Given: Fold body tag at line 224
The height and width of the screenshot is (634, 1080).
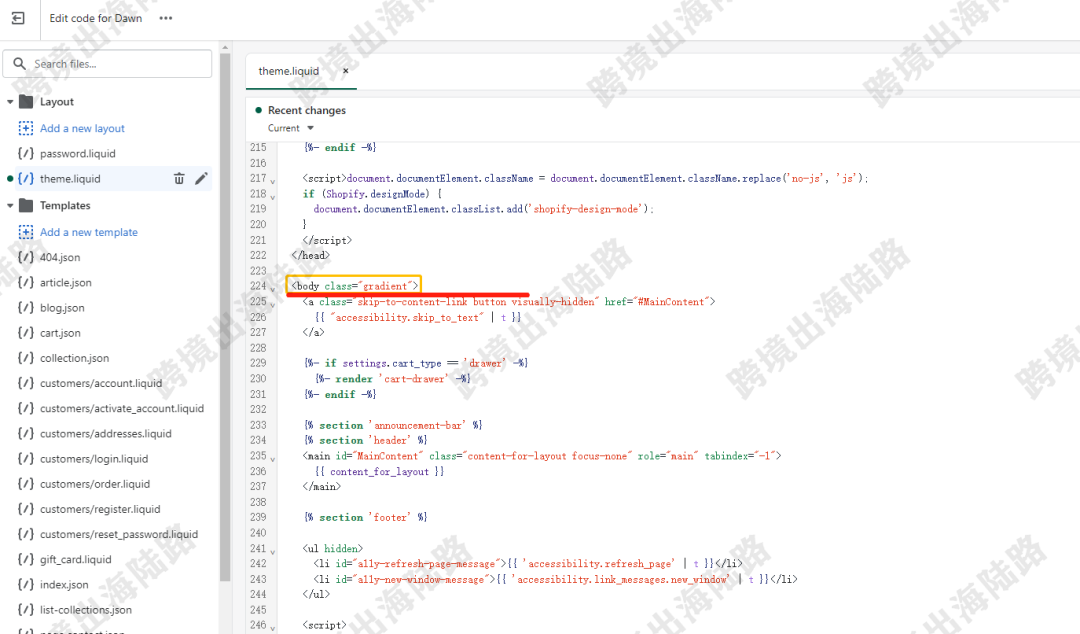Looking at the screenshot, I should click(x=273, y=289).
